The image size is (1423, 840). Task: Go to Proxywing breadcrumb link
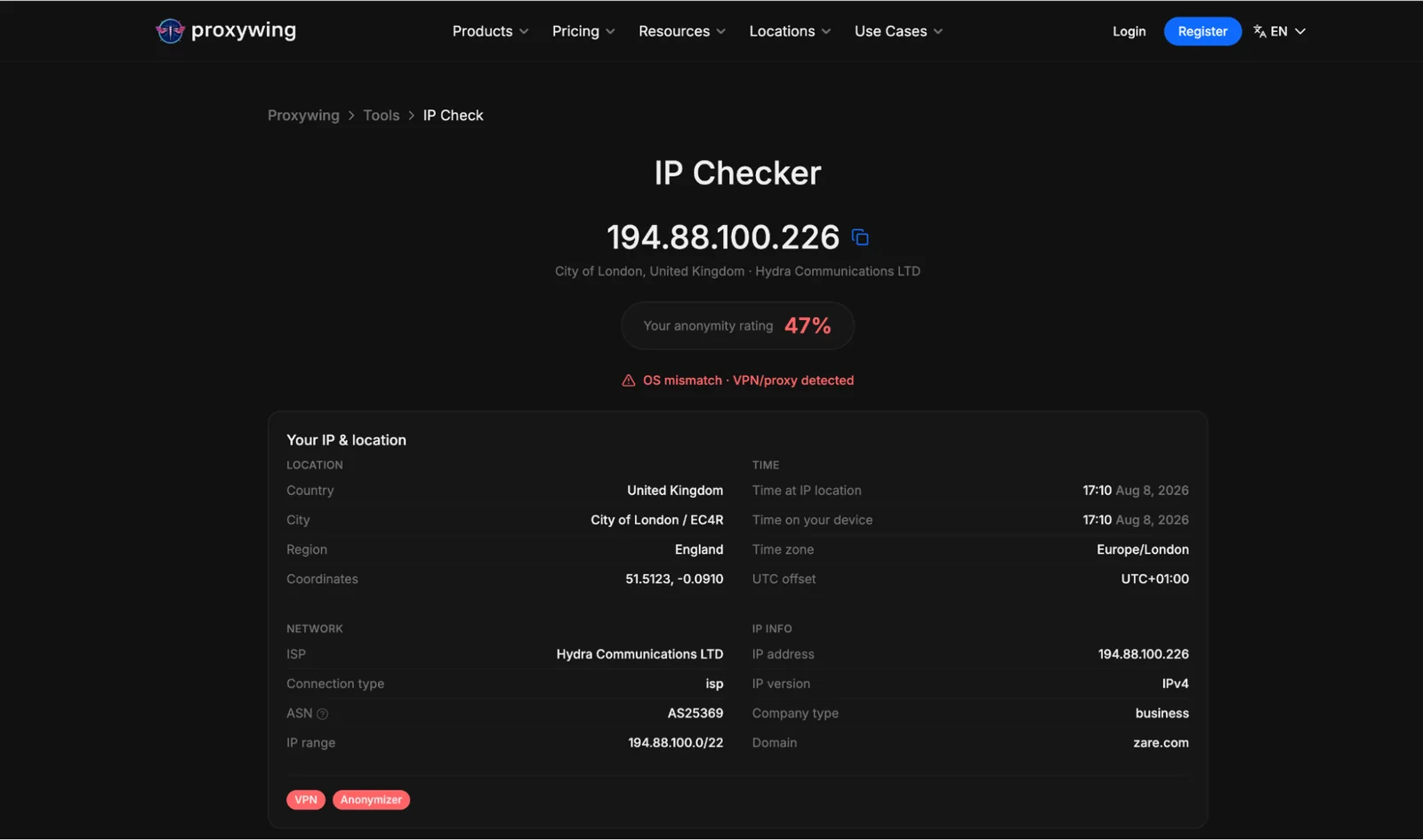pos(303,116)
